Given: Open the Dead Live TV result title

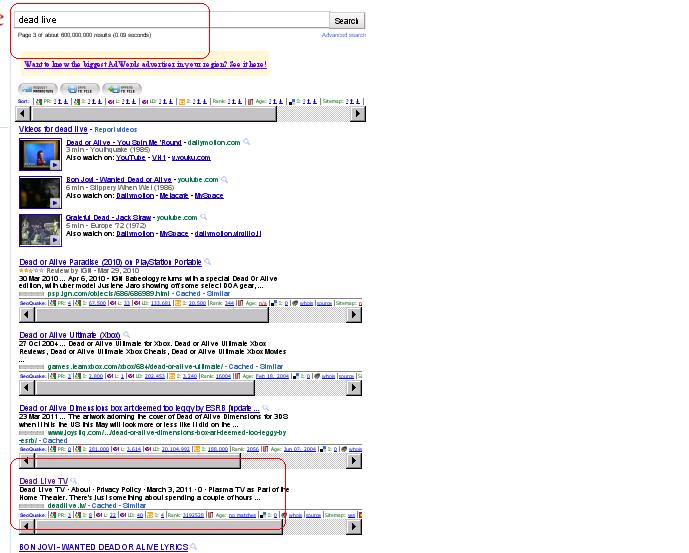Looking at the screenshot, I should point(44,481).
